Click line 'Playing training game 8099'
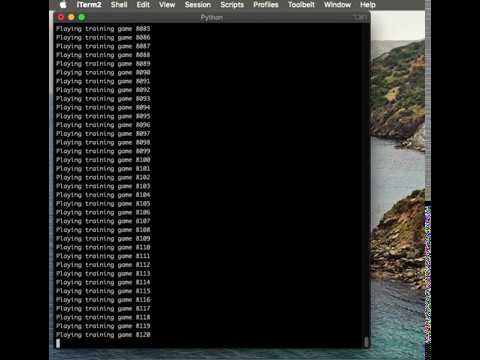The width and height of the screenshot is (480, 360). pos(103,151)
